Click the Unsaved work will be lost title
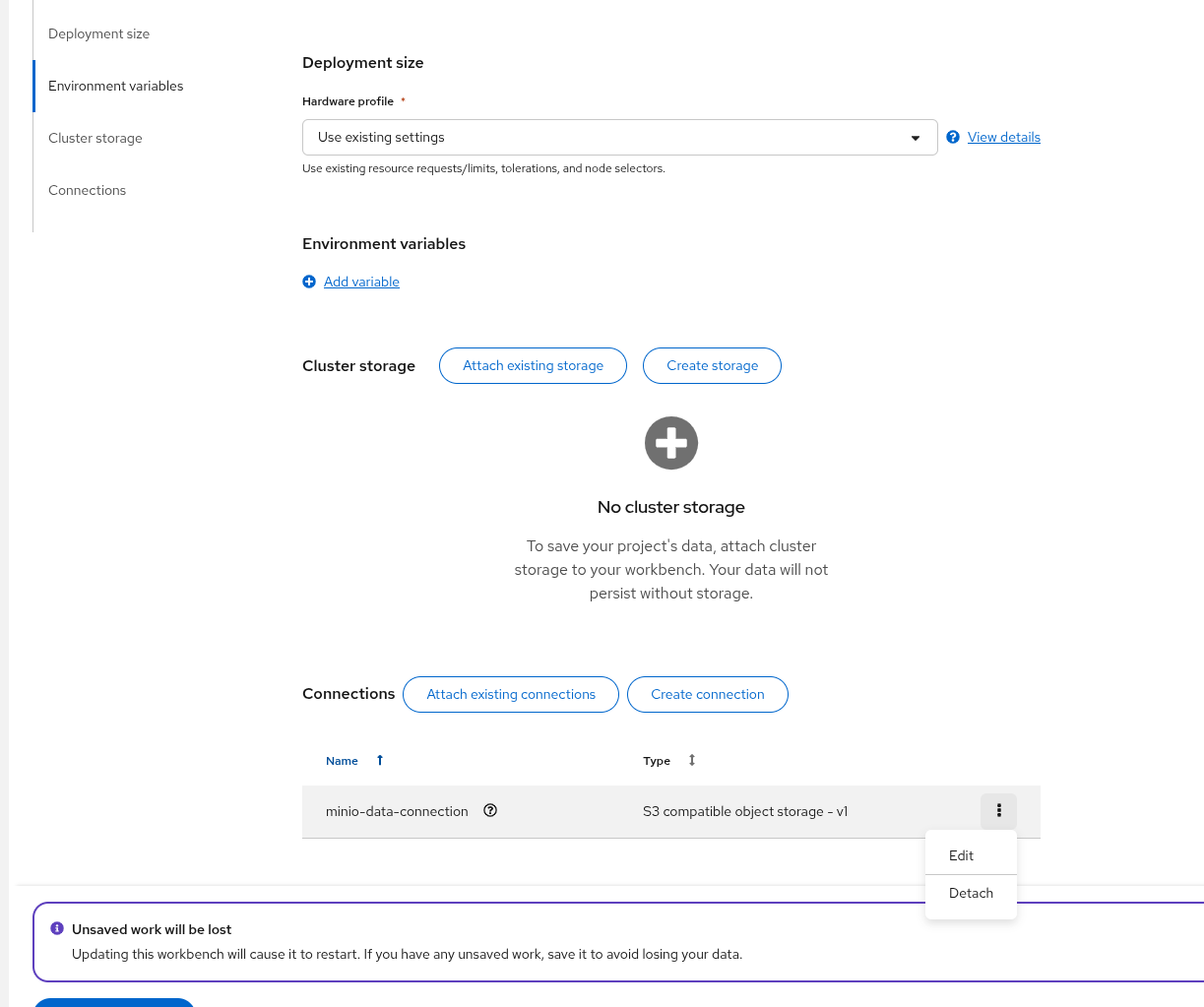 click(x=152, y=929)
